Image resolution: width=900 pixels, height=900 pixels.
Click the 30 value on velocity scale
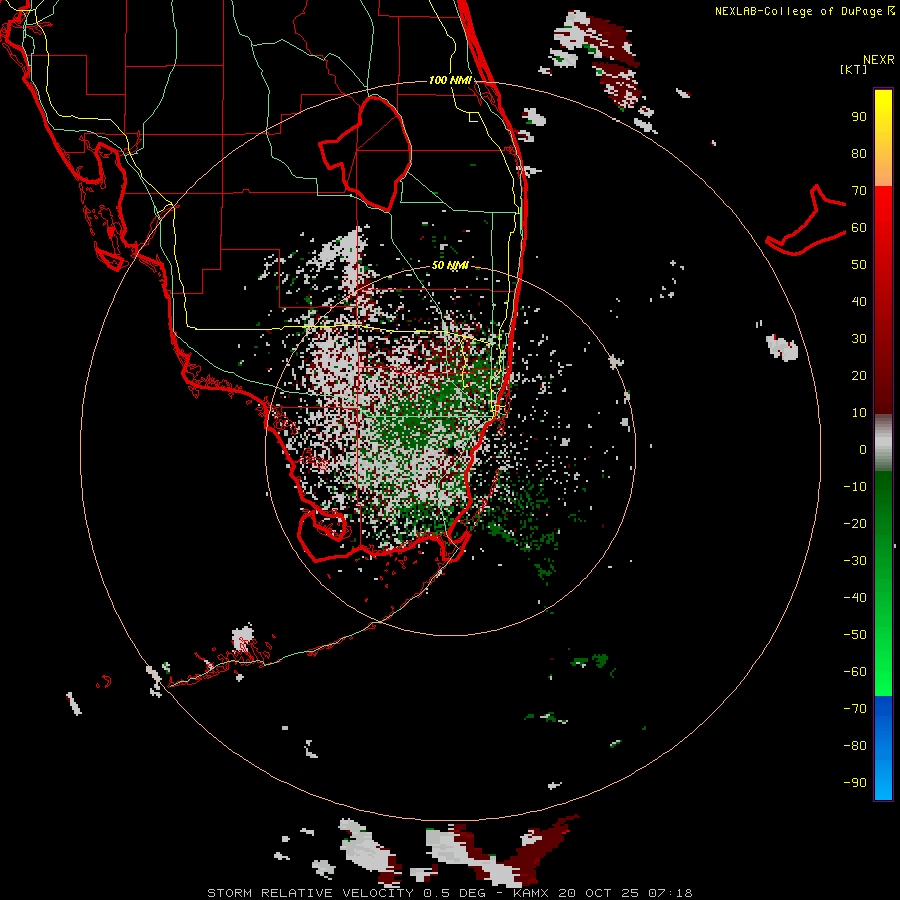[x=859, y=339]
